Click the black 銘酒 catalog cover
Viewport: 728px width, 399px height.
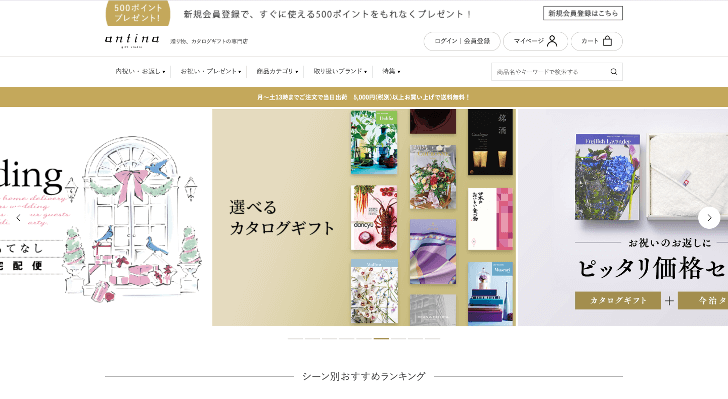490,142
